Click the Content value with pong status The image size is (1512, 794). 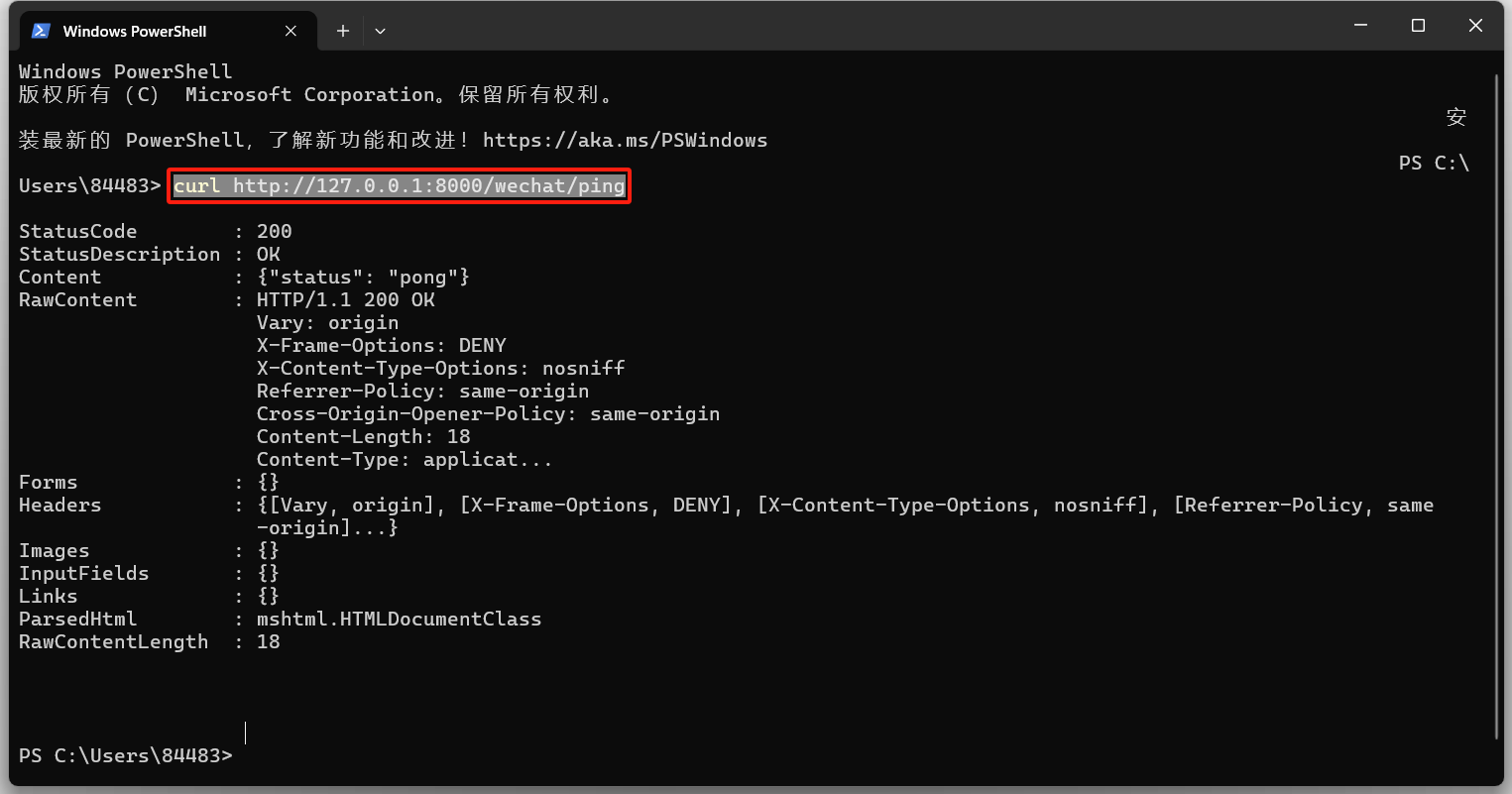[363, 278]
